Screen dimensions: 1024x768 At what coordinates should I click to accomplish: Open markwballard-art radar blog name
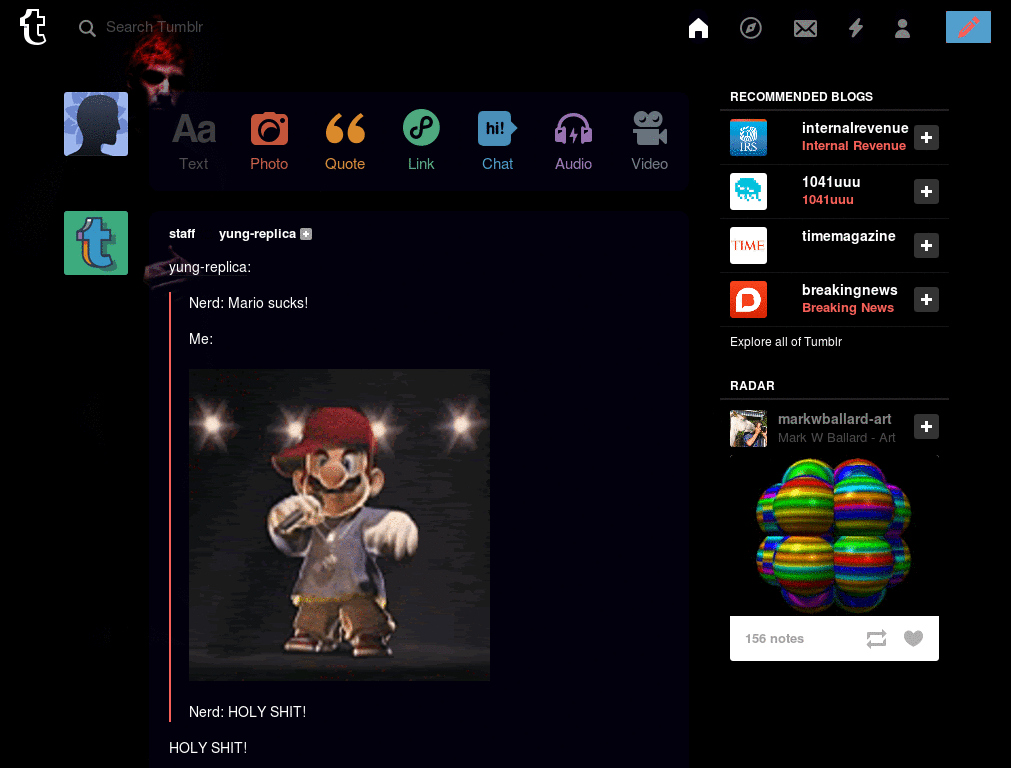tap(834, 419)
